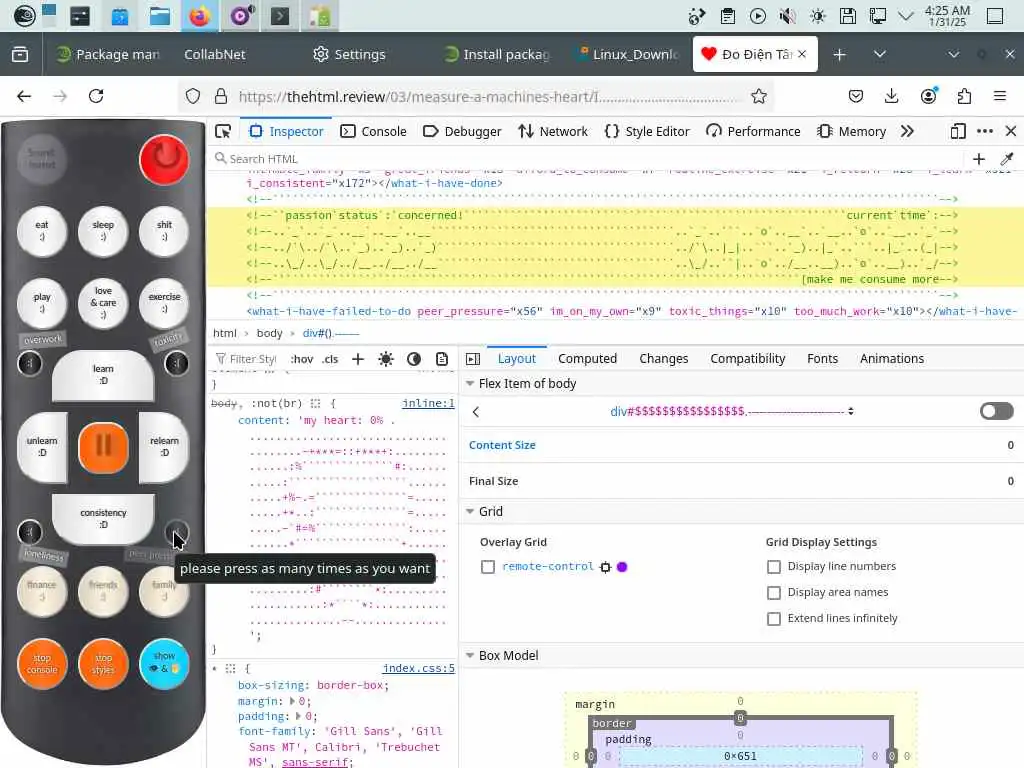Collapse the Grid section

[x=470, y=512]
